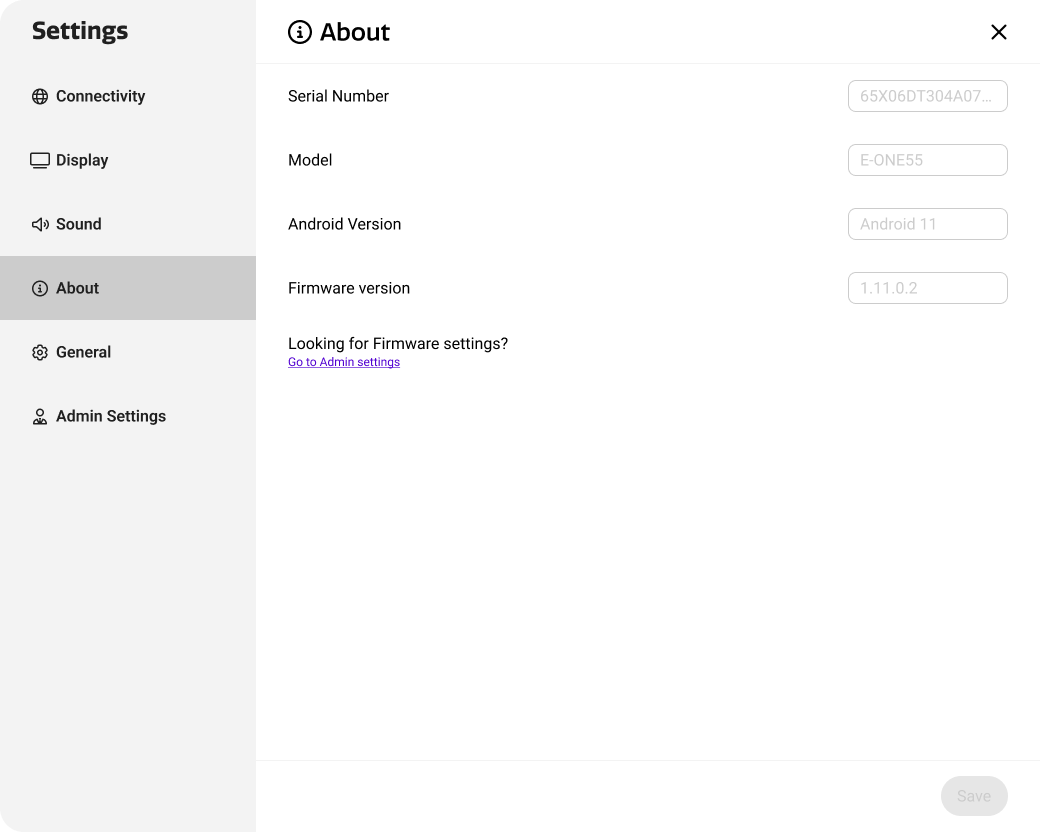Open the Connectivity settings section
1040x832 pixels.
coord(100,96)
